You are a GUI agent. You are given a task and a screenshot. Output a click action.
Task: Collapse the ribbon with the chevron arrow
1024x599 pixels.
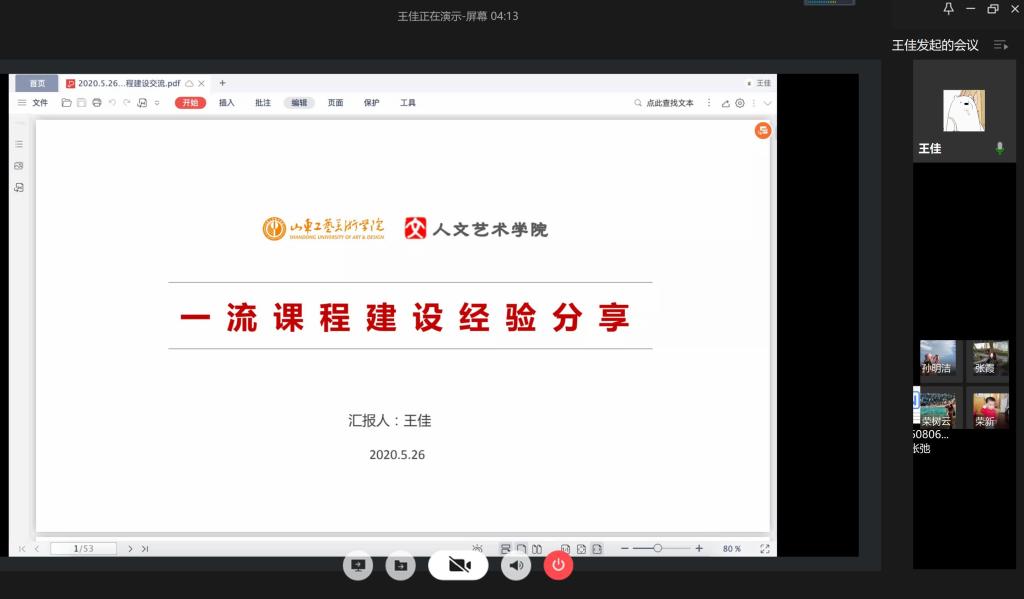coord(767,103)
